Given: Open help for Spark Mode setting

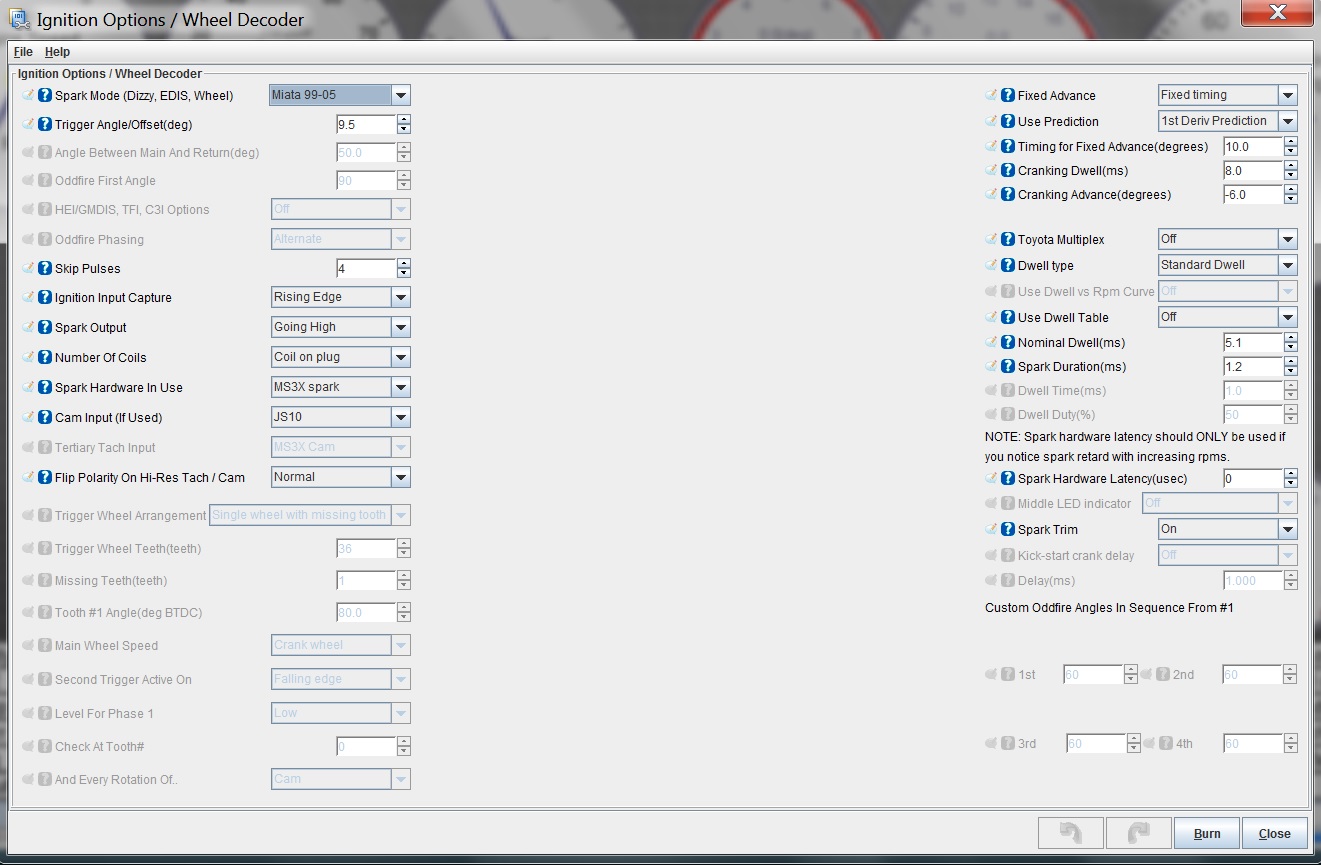Looking at the screenshot, I should tap(45, 96).
